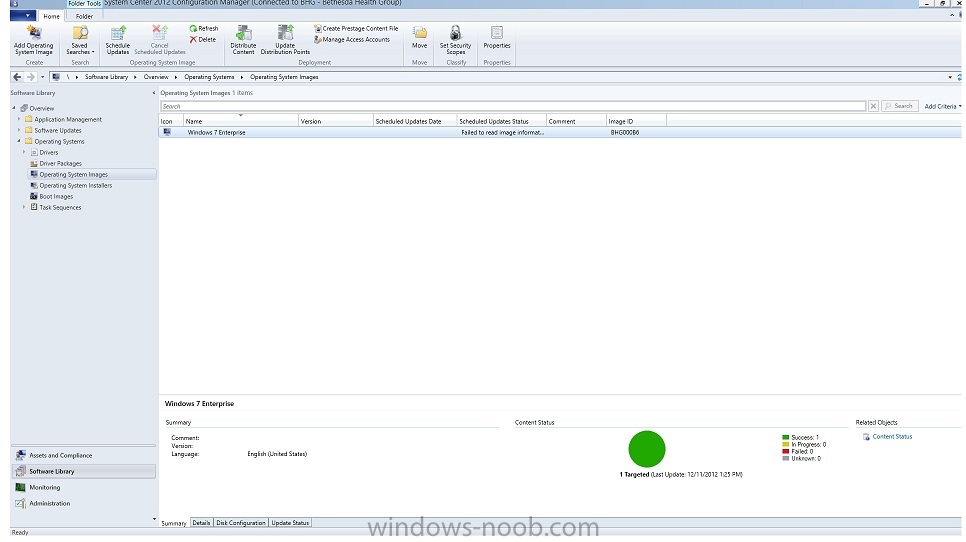Open Saved Searches in the ribbon
The image size is (966, 542).
click(79, 40)
